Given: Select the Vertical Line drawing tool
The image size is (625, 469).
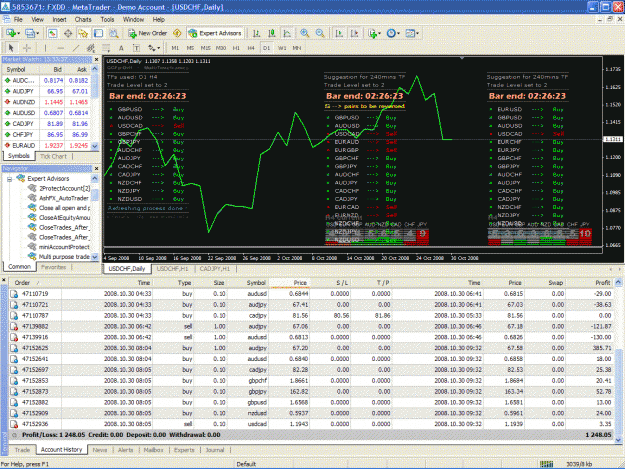Looking at the screenshot, I should (x=45, y=48).
